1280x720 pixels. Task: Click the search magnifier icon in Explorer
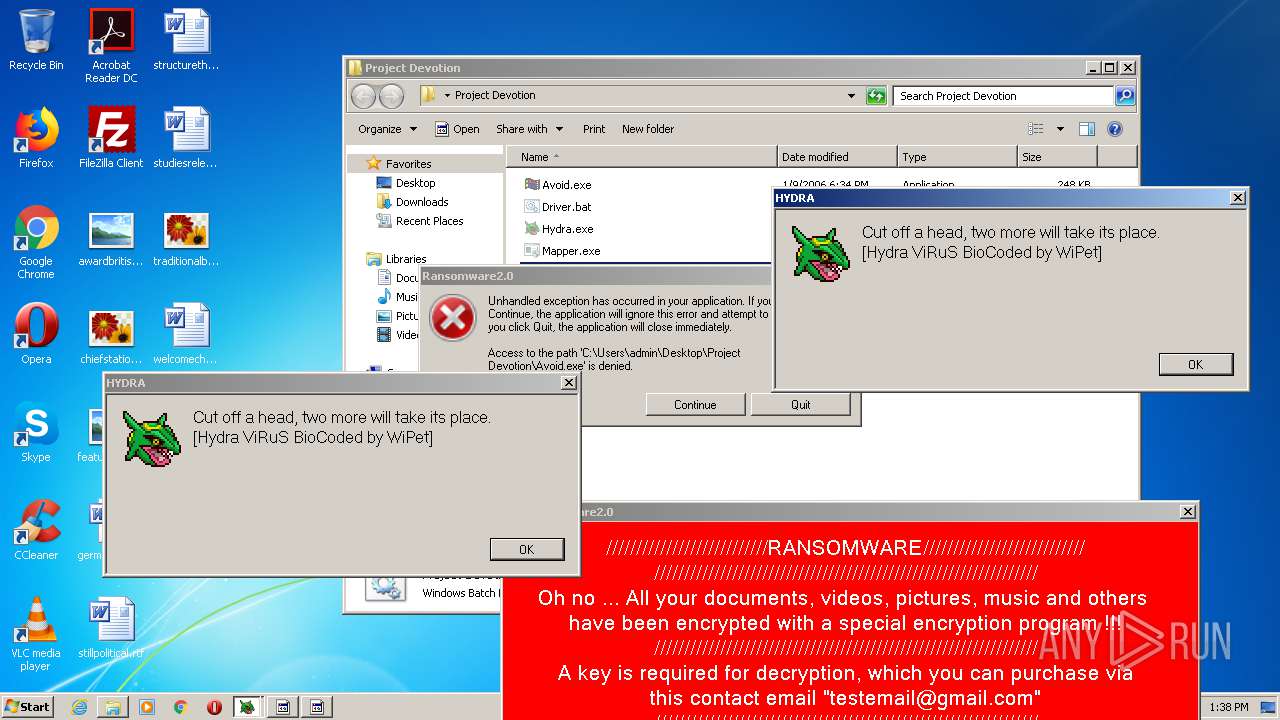1125,96
